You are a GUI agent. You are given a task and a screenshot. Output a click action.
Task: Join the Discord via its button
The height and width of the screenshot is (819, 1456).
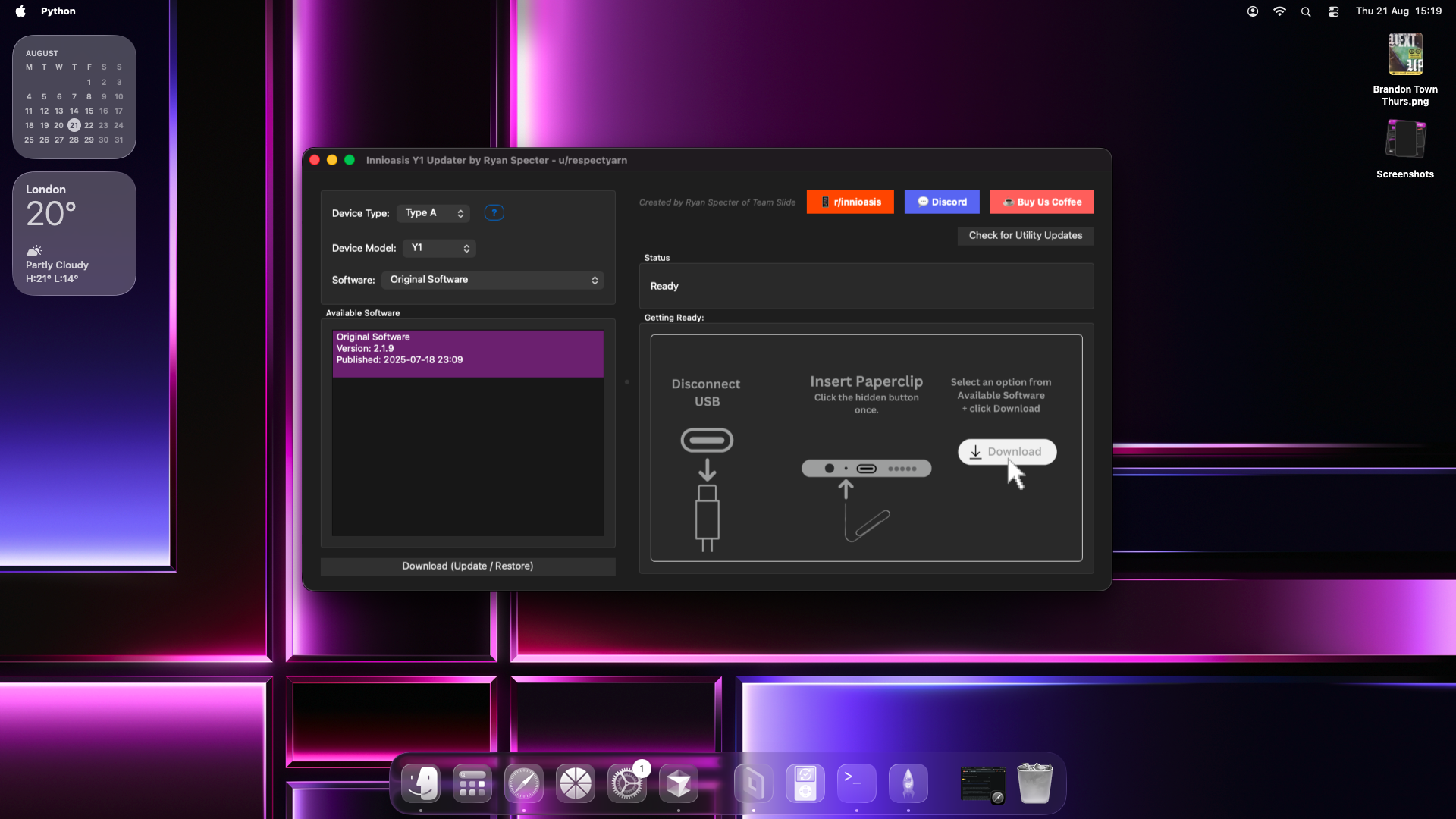pyautogui.click(x=941, y=202)
